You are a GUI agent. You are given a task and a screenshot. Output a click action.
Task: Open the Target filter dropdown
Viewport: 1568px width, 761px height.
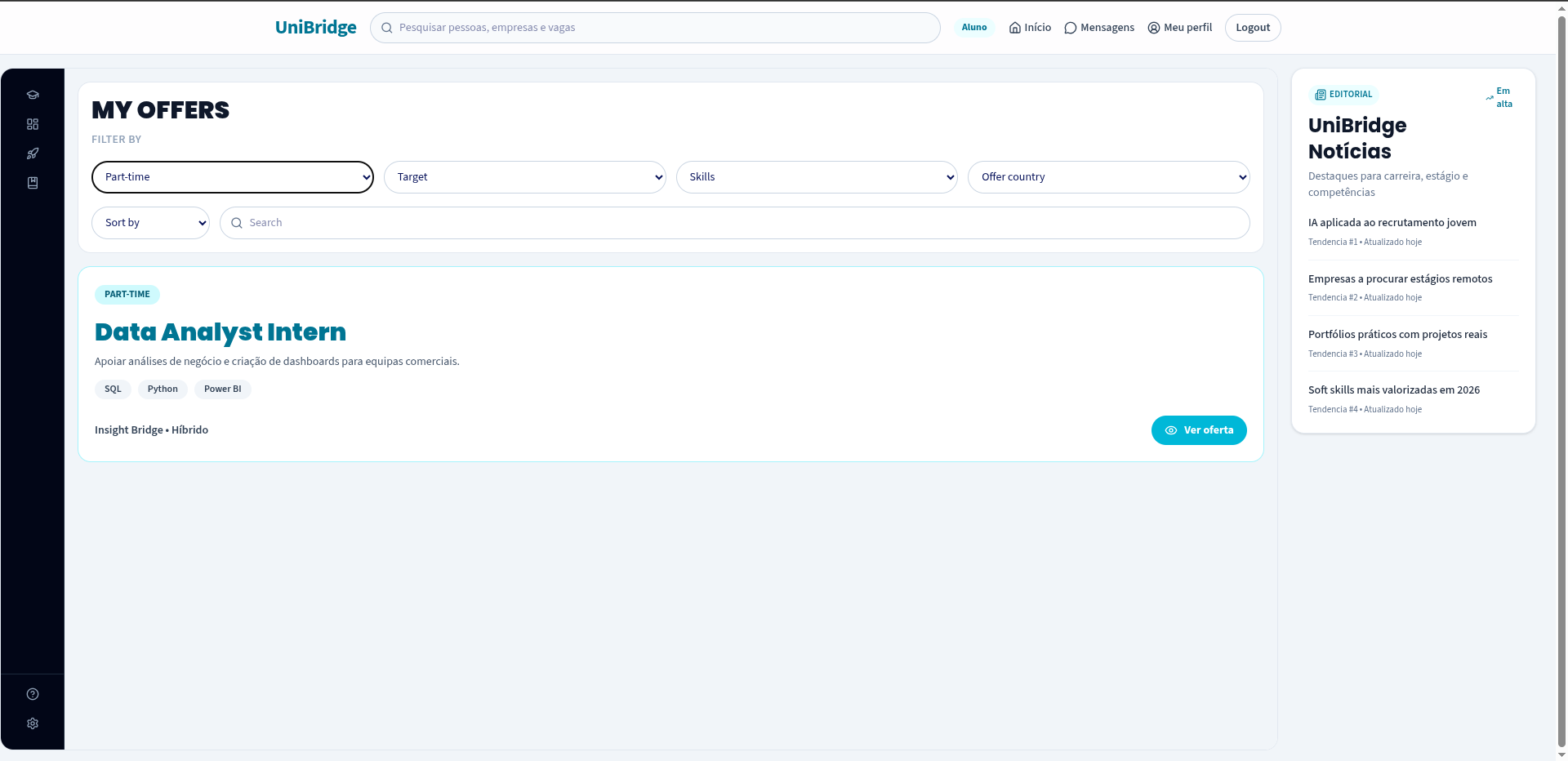pyautogui.click(x=525, y=177)
